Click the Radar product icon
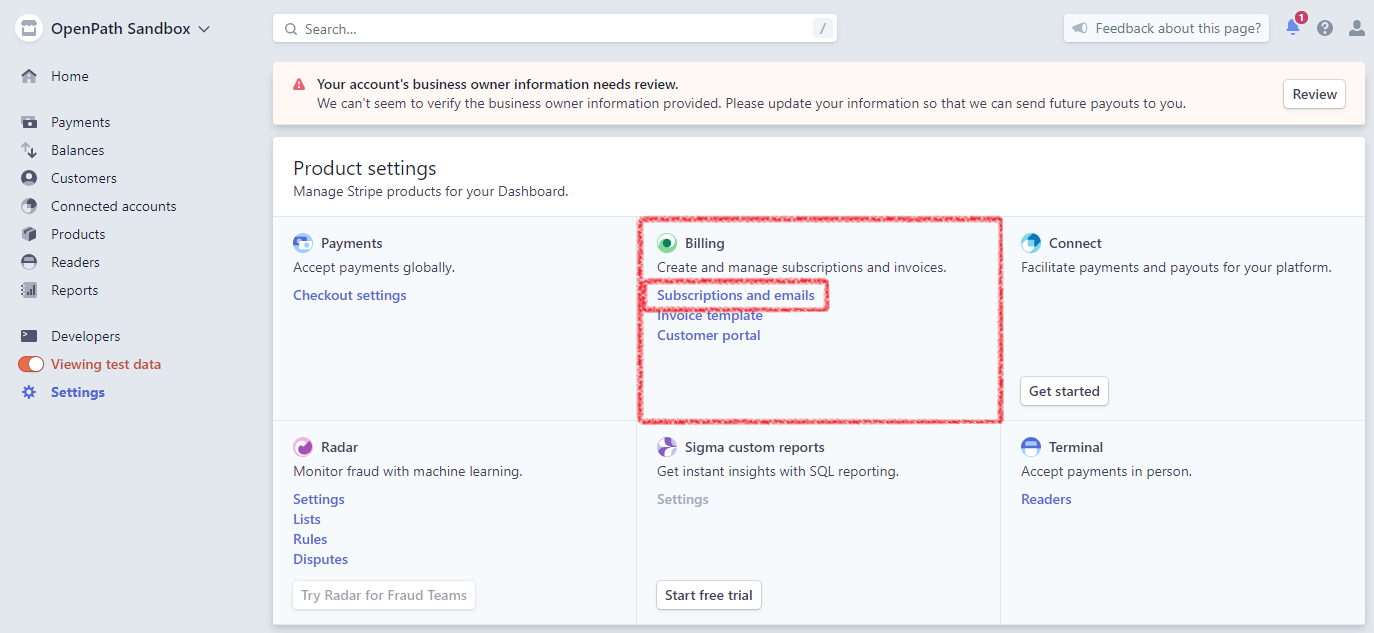The width and height of the screenshot is (1374, 633). [x=303, y=447]
